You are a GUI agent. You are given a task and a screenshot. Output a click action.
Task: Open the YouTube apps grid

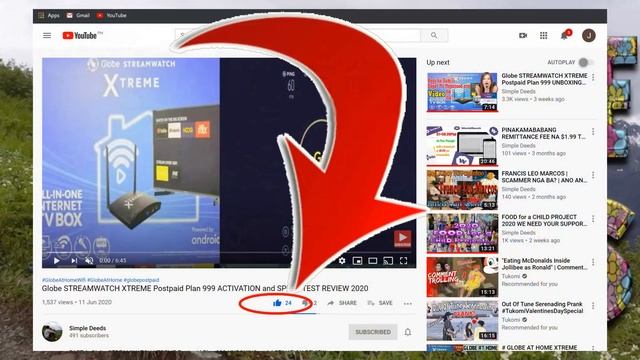[543, 36]
